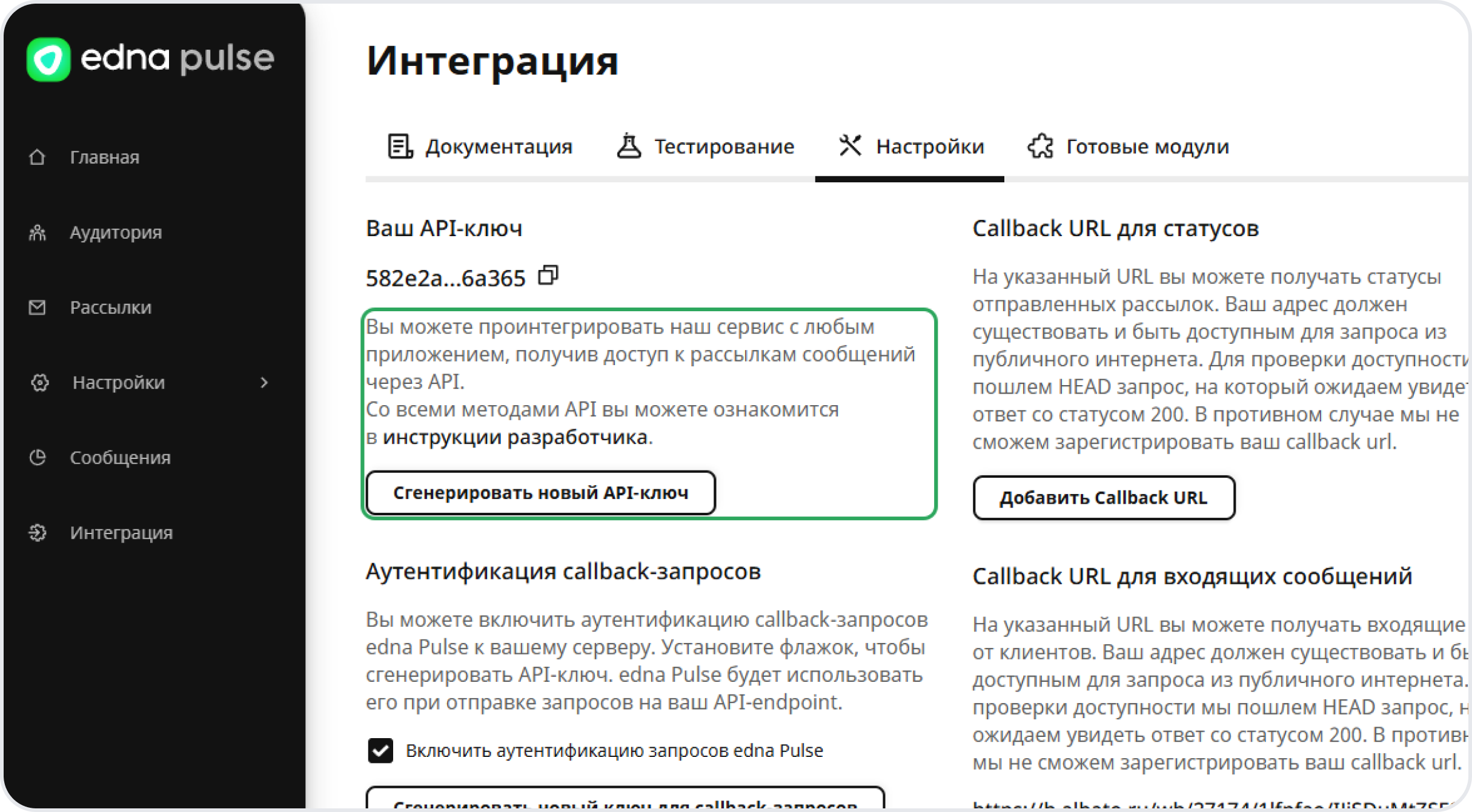Open Главная in the sidebar
The width and height of the screenshot is (1472, 812).
tap(104, 157)
